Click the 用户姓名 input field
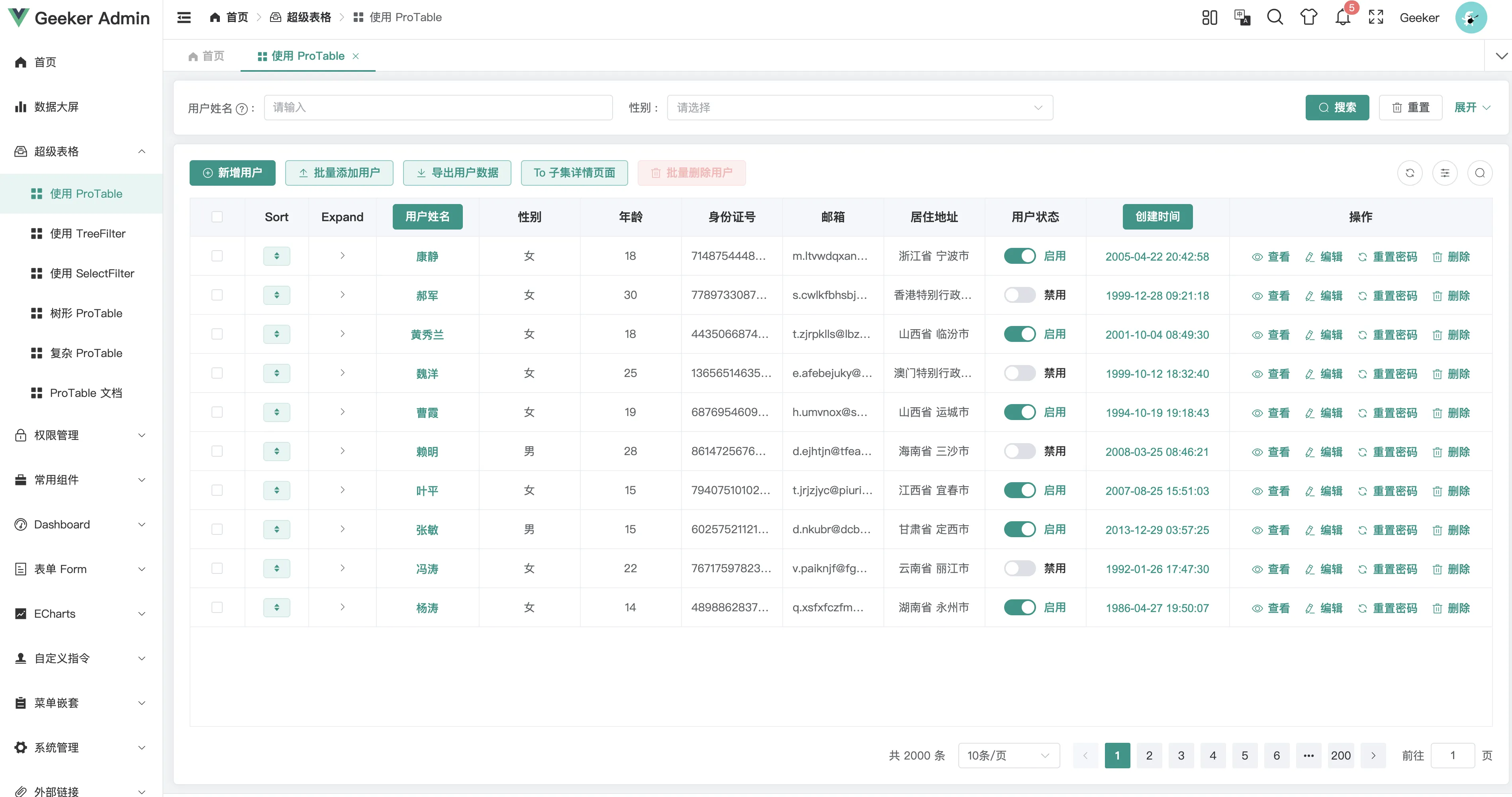The height and width of the screenshot is (797, 1512). tap(438, 108)
